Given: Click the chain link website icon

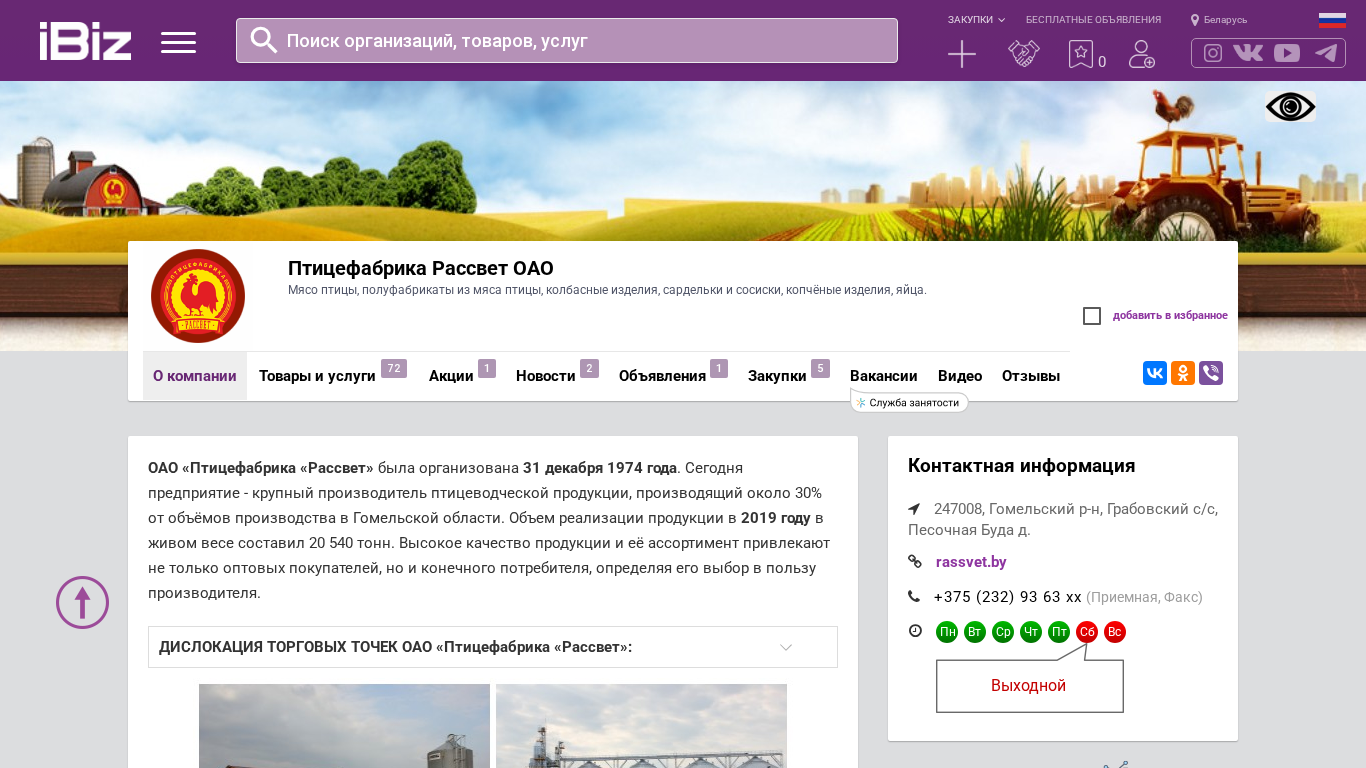Looking at the screenshot, I should tap(915, 562).
